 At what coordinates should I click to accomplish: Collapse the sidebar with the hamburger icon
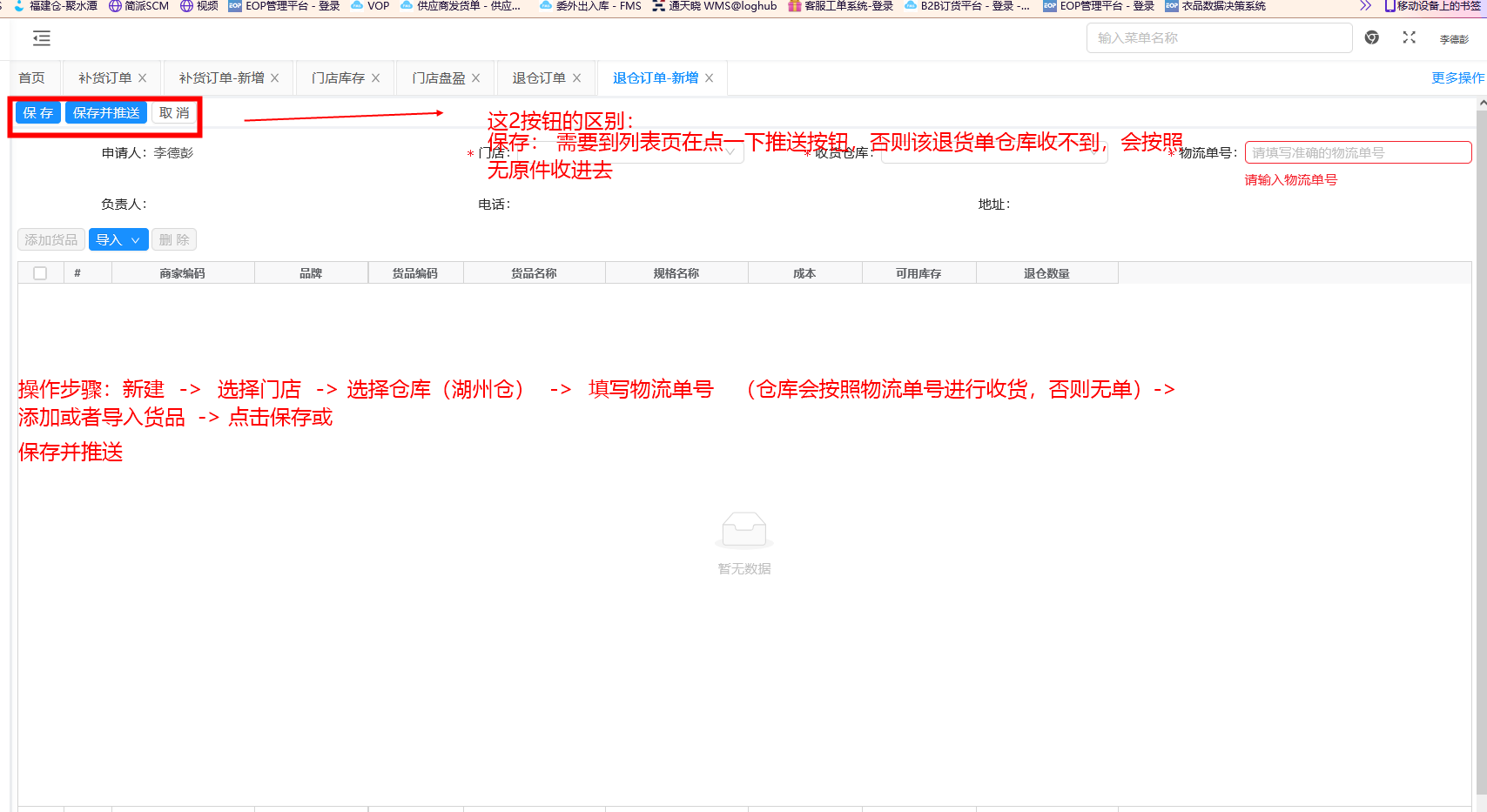(x=41, y=38)
